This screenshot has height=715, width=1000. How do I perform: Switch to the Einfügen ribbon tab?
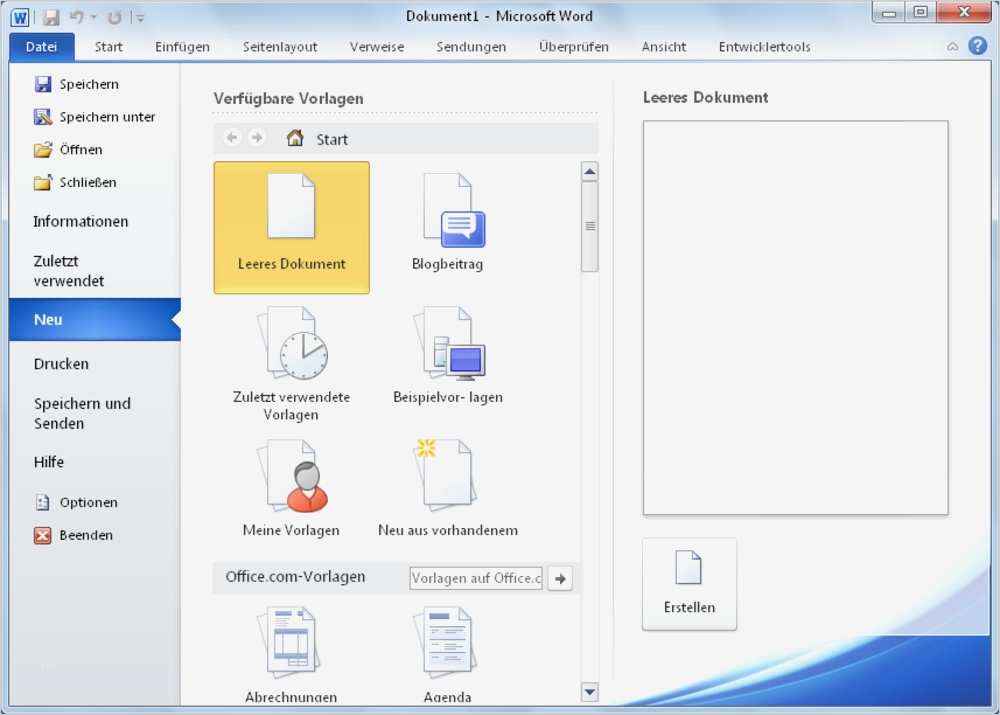pos(182,46)
